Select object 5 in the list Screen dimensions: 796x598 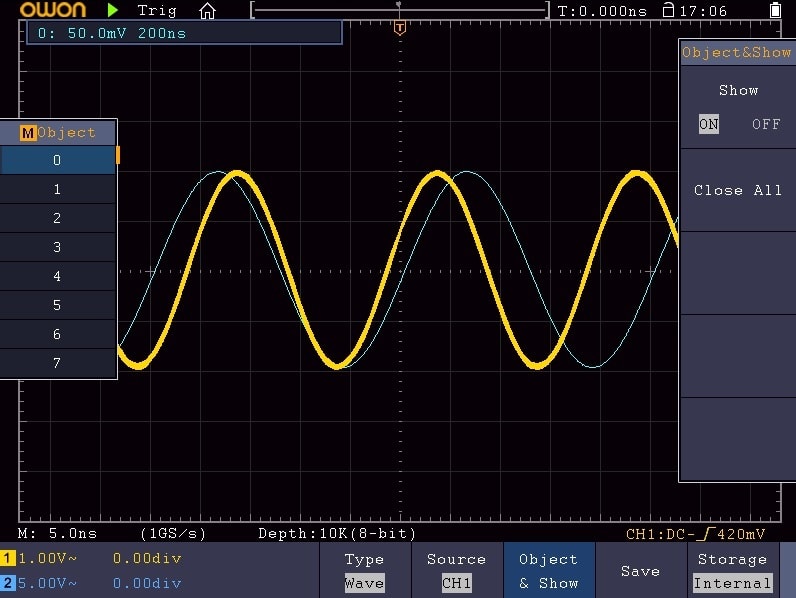[x=57, y=305]
